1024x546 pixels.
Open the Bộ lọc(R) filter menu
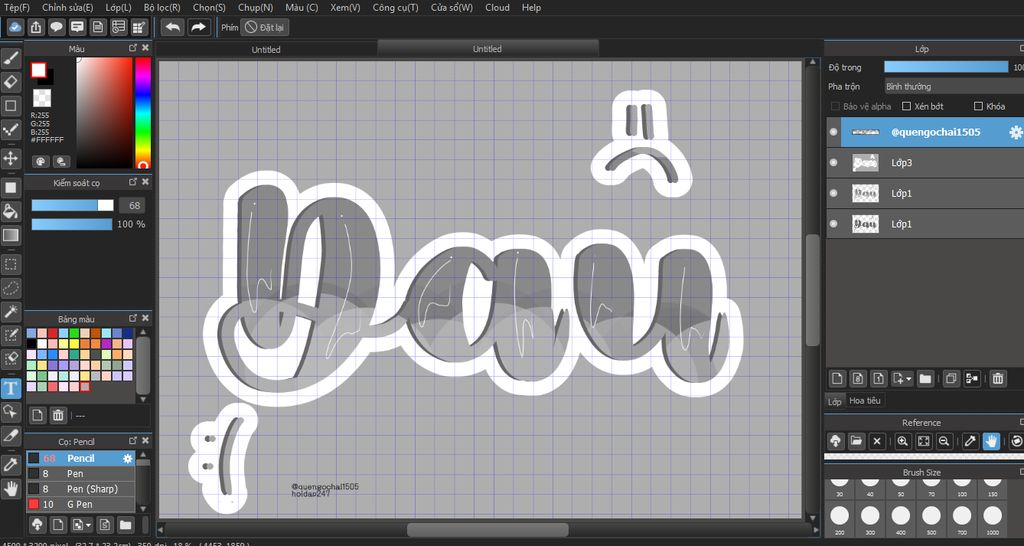(x=162, y=7)
